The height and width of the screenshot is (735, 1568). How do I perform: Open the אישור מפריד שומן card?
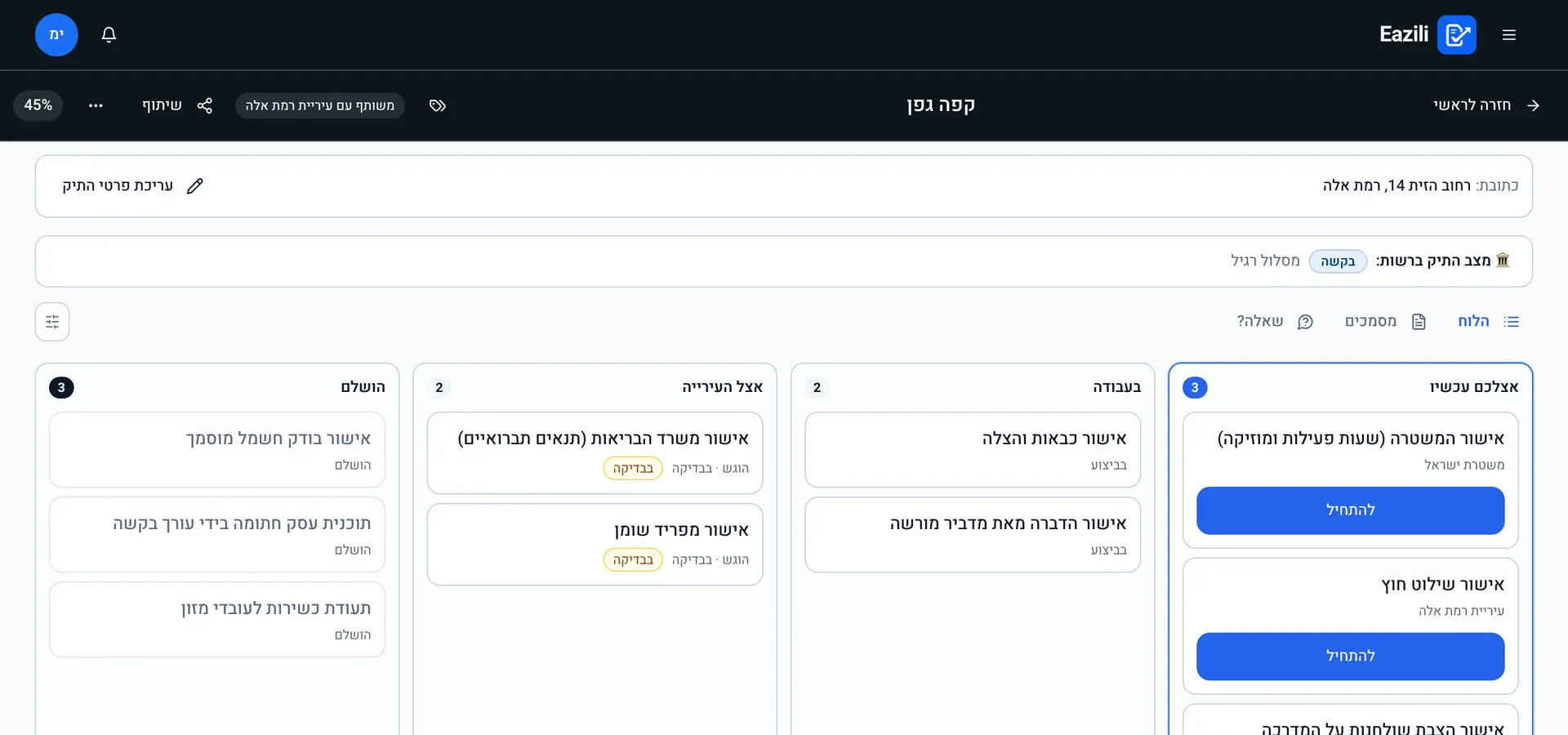pos(595,545)
